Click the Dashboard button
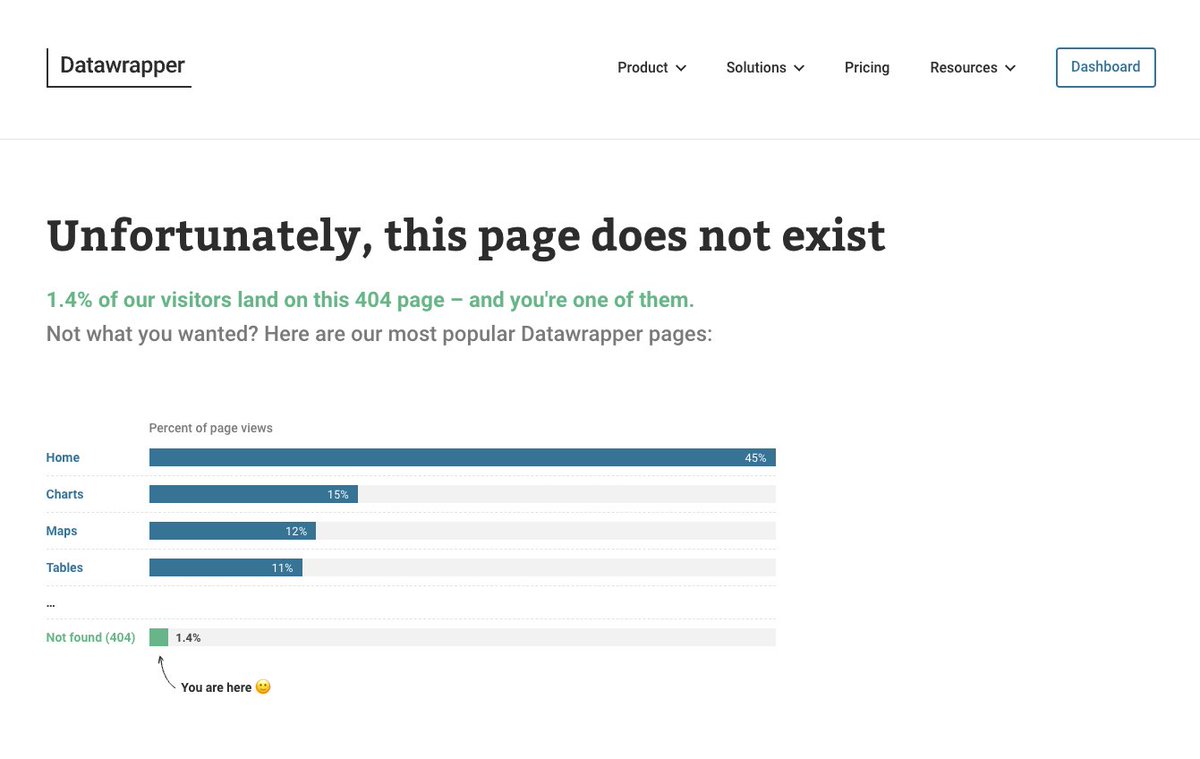The image size is (1200, 759). click(1106, 67)
